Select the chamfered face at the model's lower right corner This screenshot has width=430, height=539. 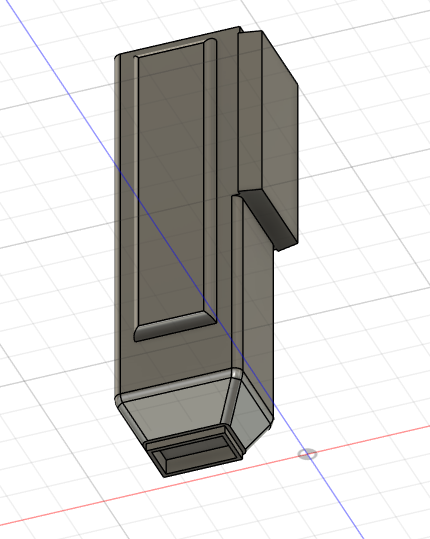[252, 414]
